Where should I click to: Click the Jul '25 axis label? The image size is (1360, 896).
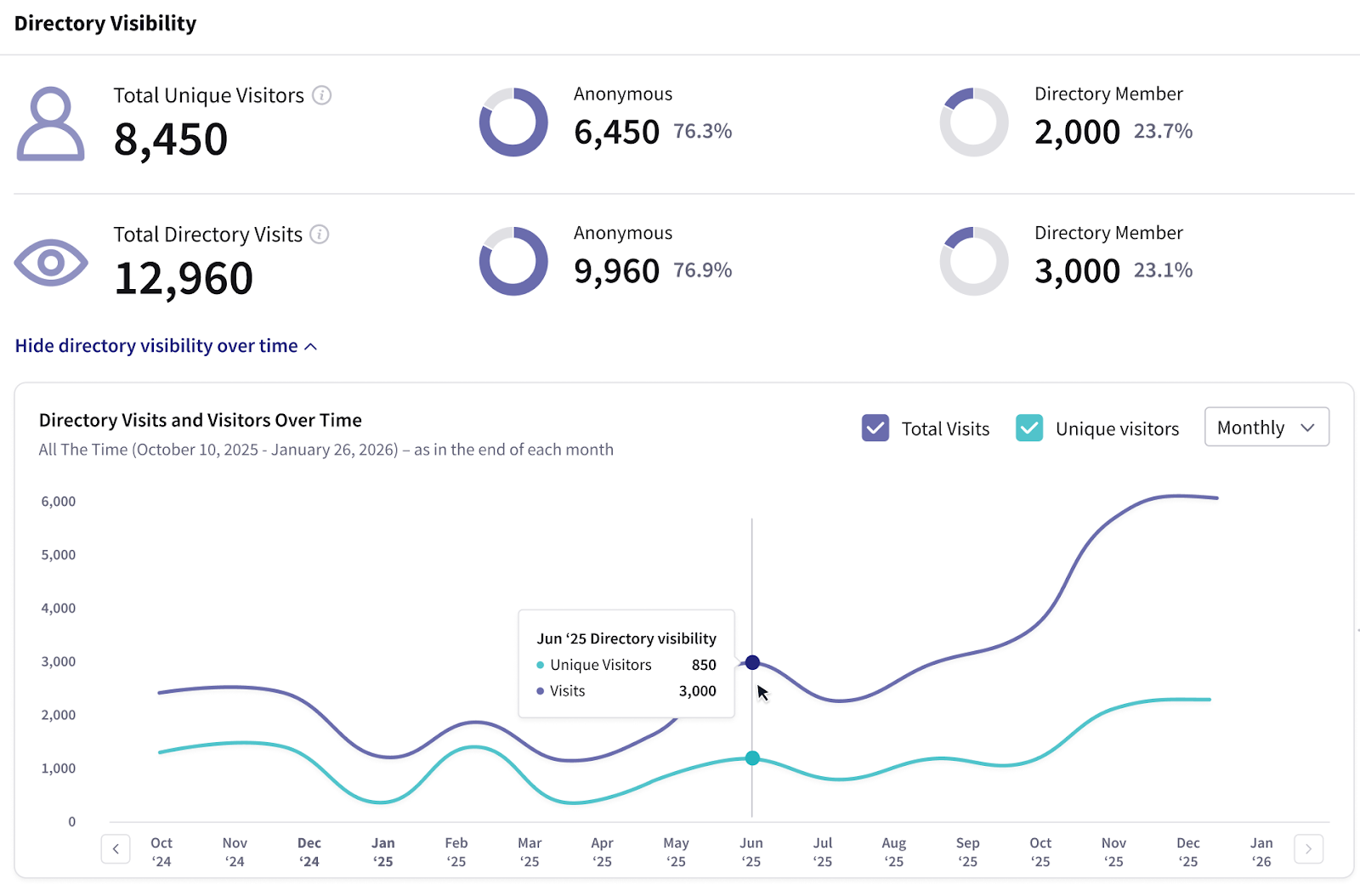tap(823, 852)
